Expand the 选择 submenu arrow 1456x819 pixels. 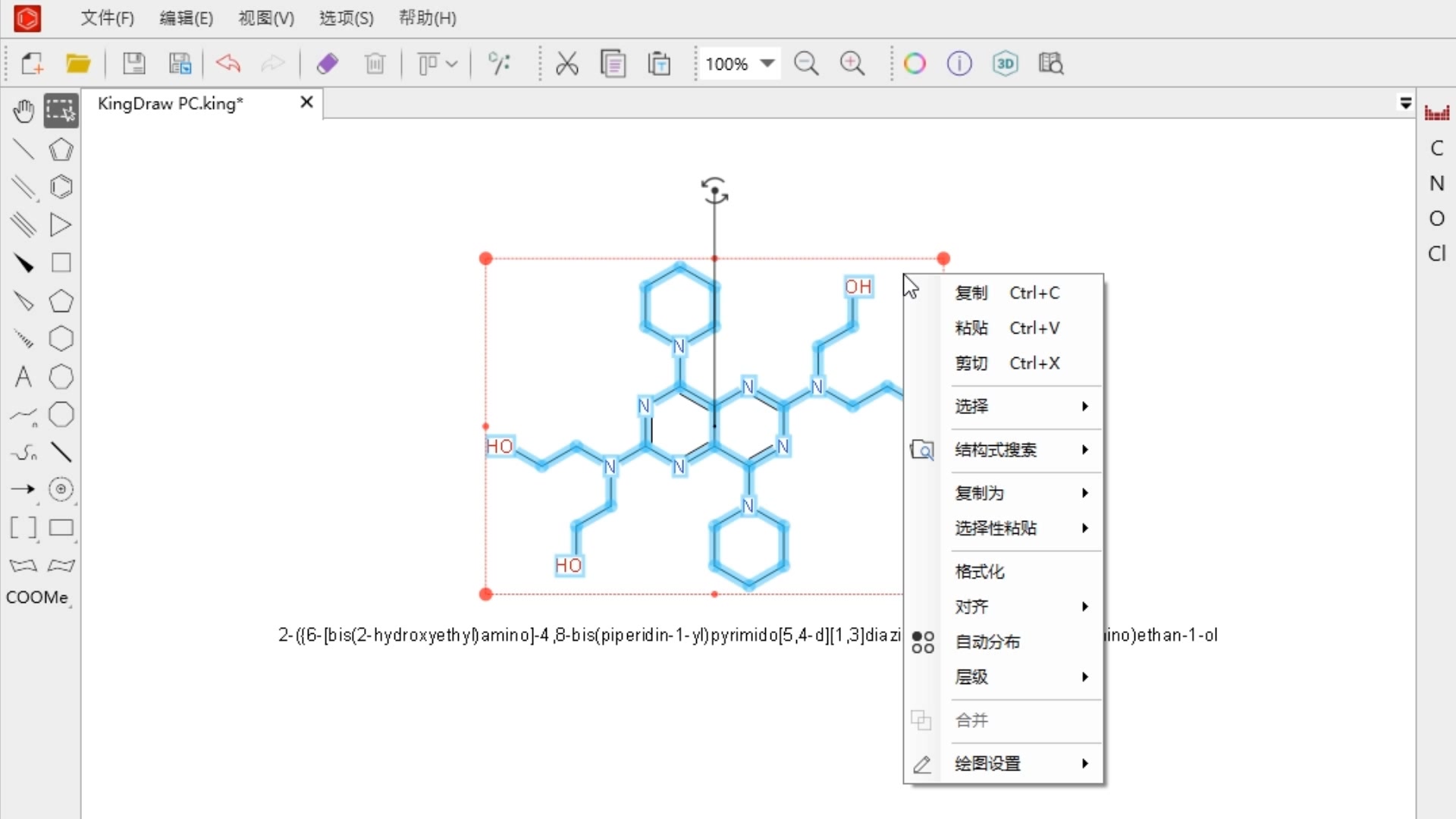(1084, 405)
